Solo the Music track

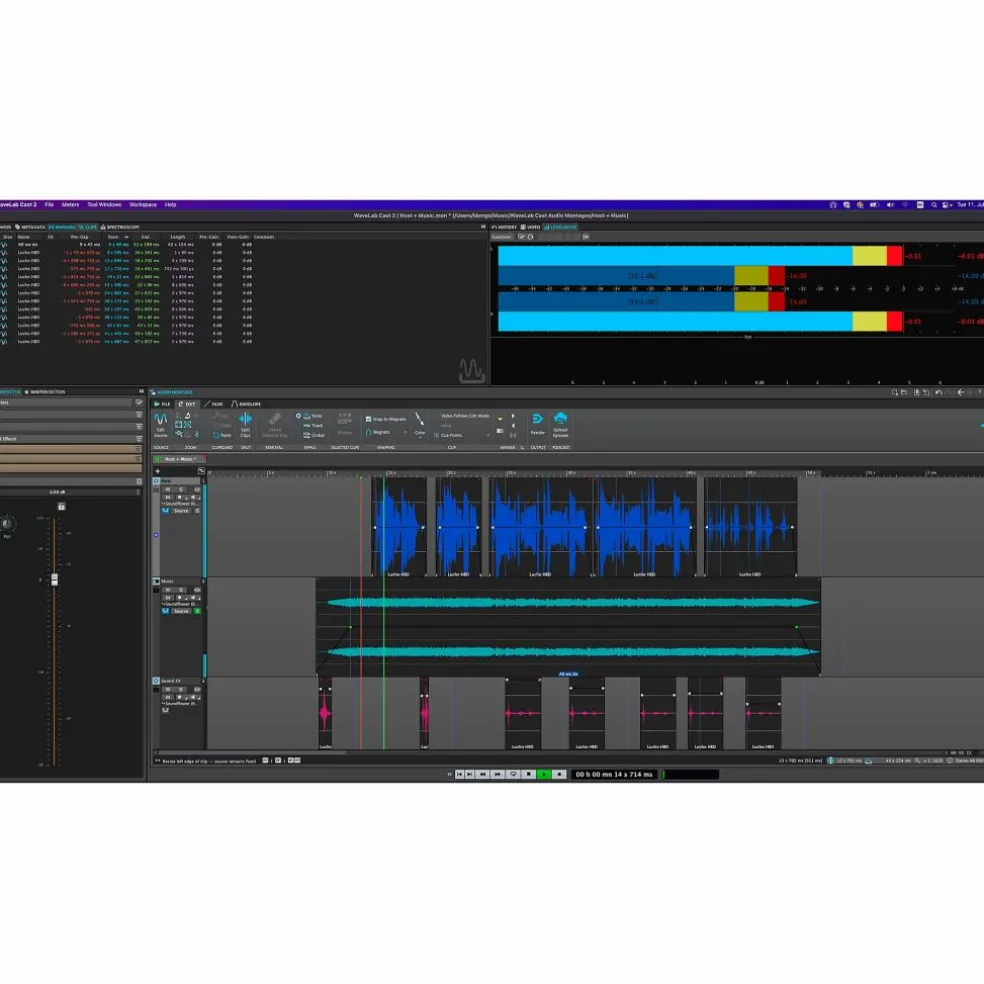point(181,589)
